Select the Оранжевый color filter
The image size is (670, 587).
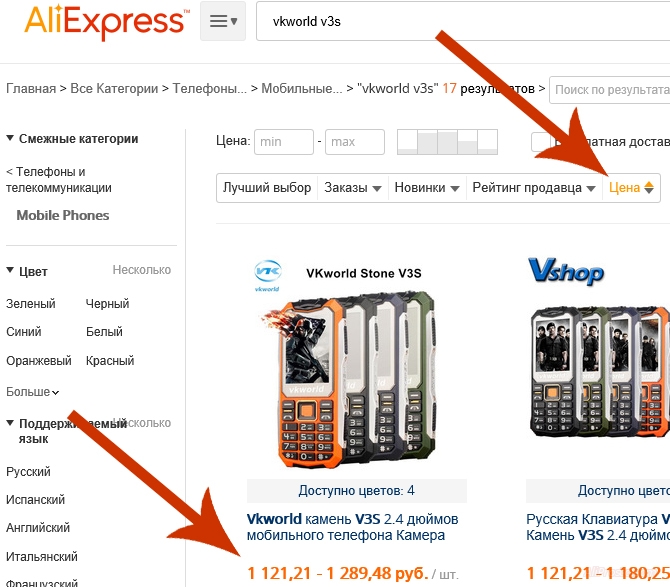(39, 361)
